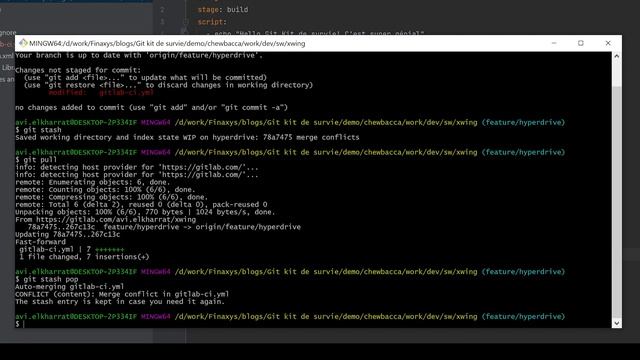This screenshot has width=640, height=360.
Task: Click the 'git restore <file>...' hint line
Action: [168, 85]
